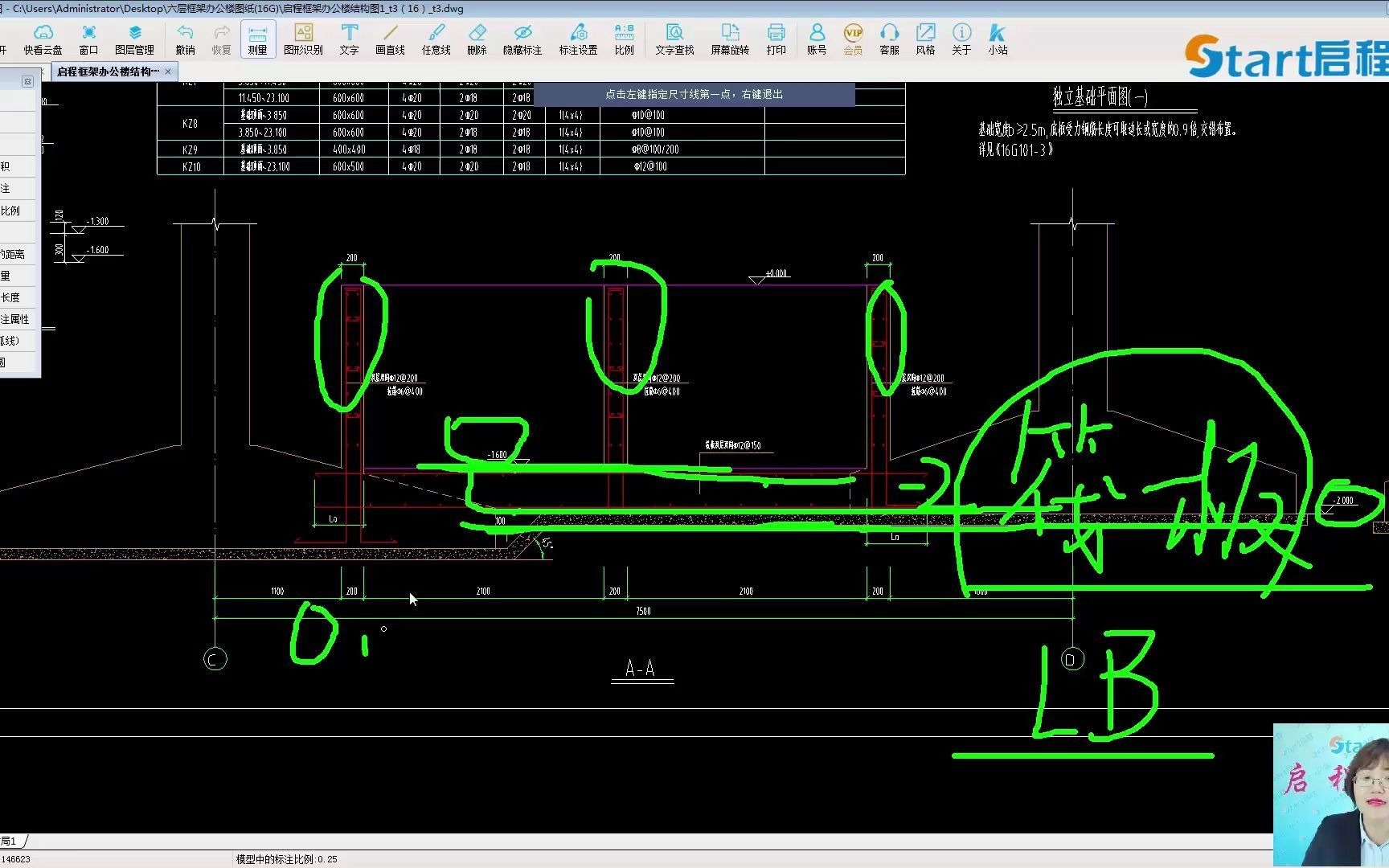Click the Φ12@100 stirrup cell in KZ10 row
This screenshot has width=1389, height=868.
tap(650, 166)
